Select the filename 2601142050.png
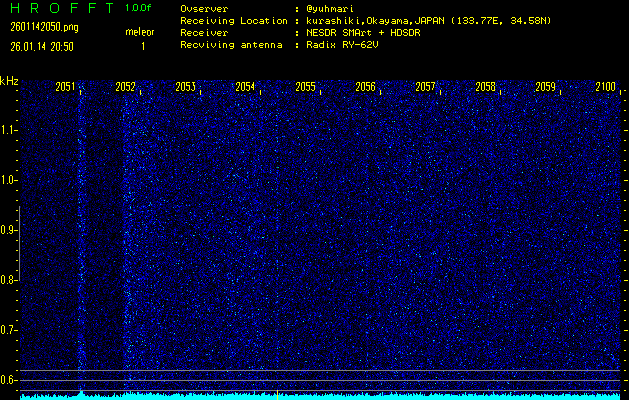This screenshot has width=629, height=400. 45,27
